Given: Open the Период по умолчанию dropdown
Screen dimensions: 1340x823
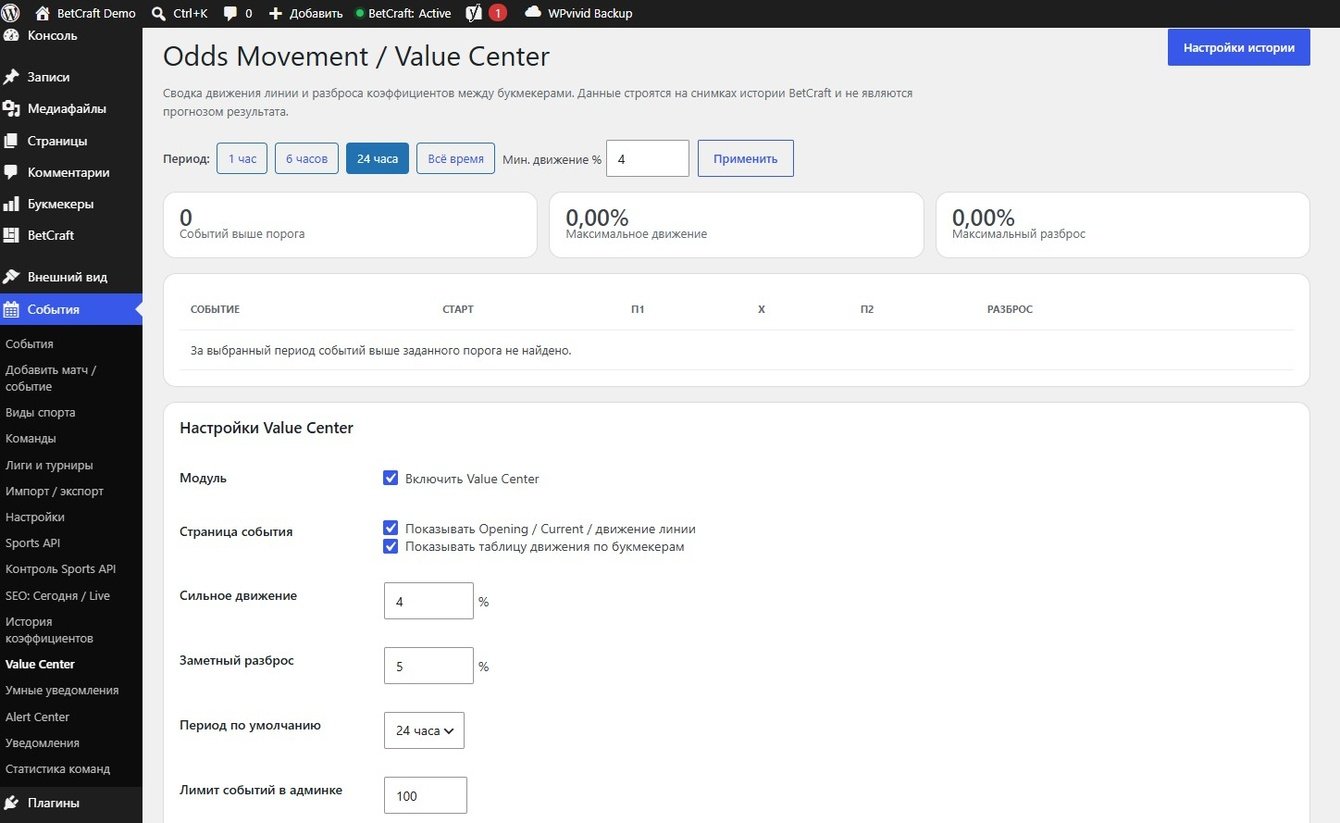Looking at the screenshot, I should [x=424, y=730].
